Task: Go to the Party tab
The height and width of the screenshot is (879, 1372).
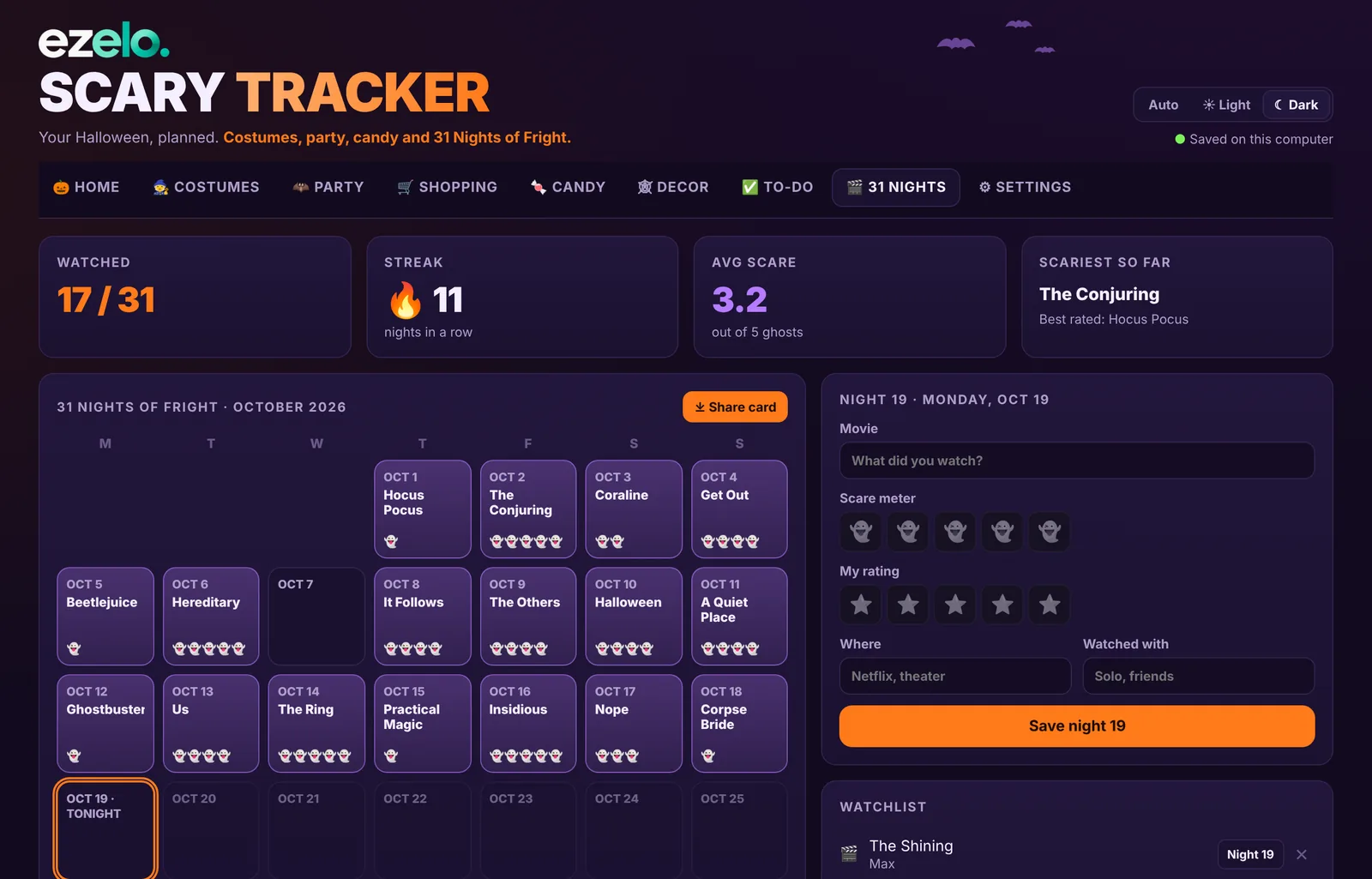Action: 328,187
